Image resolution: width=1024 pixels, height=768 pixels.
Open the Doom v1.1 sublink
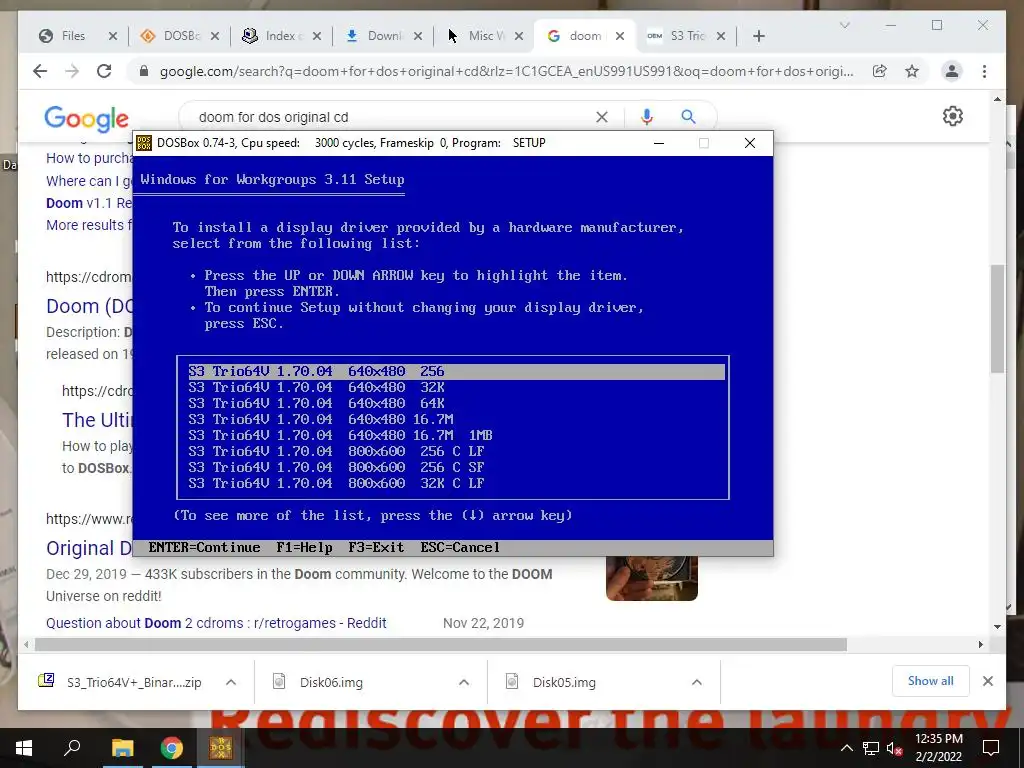[x=89, y=203]
